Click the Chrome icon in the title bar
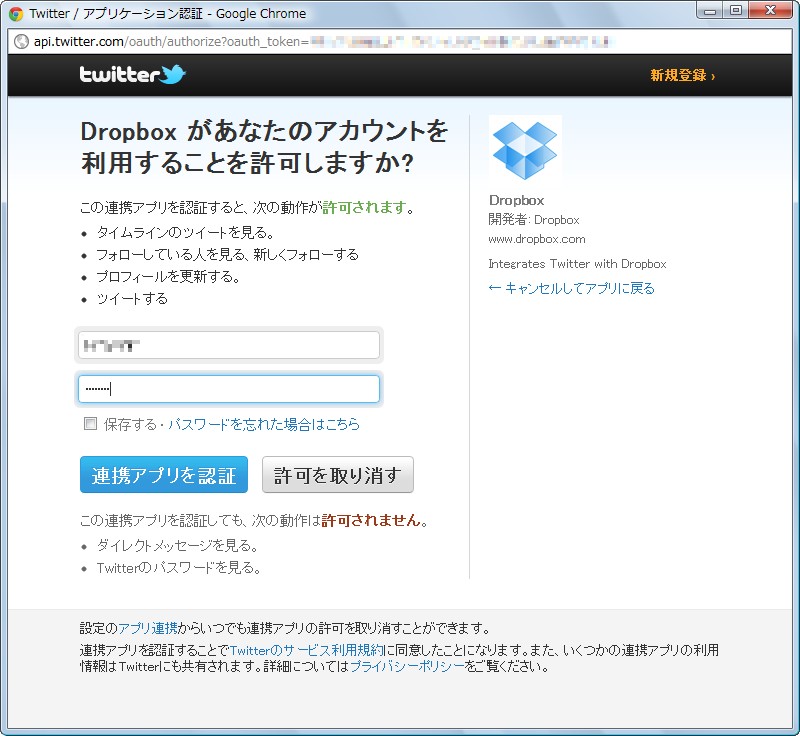The height and width of the screenshot is (736, 800). pos(16,14)
